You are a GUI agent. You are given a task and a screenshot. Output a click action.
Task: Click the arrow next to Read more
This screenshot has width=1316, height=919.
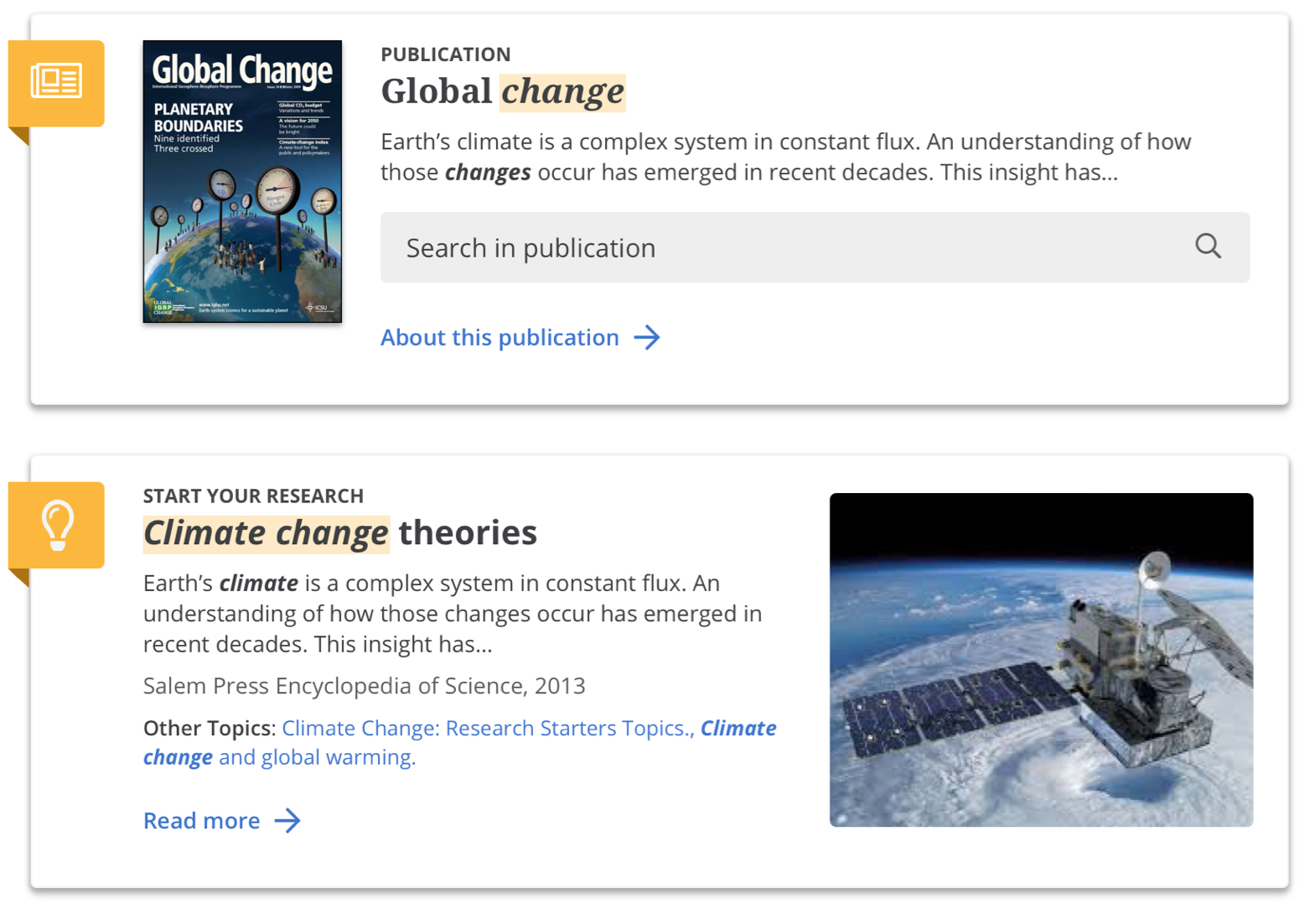tap(288, 821)
